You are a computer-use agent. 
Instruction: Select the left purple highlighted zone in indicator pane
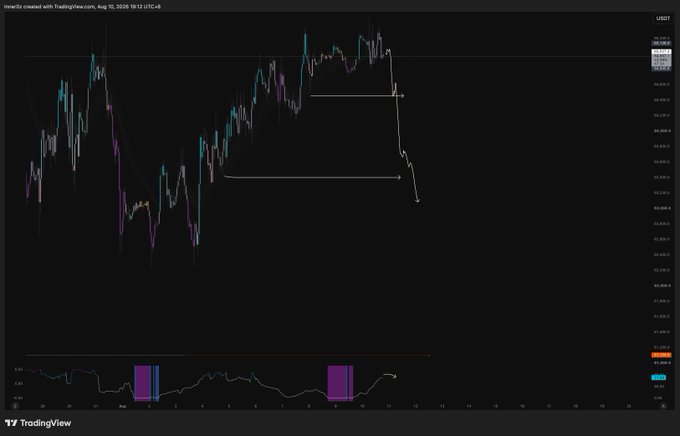(x=143, y=383)
